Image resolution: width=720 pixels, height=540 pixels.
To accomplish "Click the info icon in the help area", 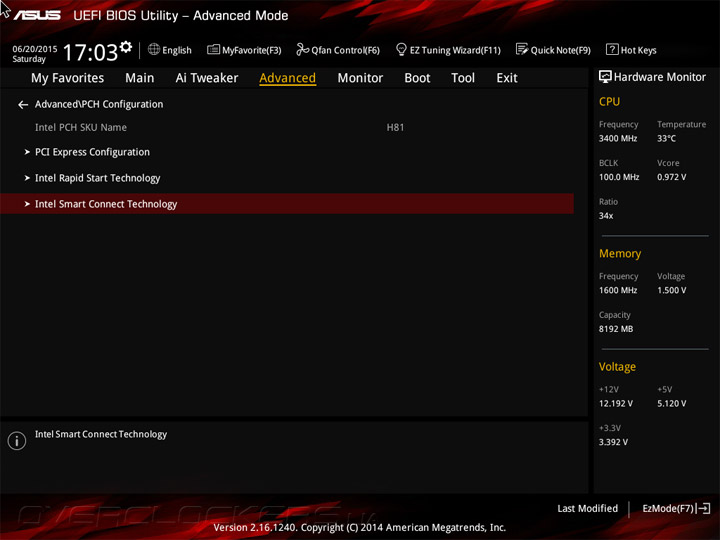I will click(x=17, y=441).
